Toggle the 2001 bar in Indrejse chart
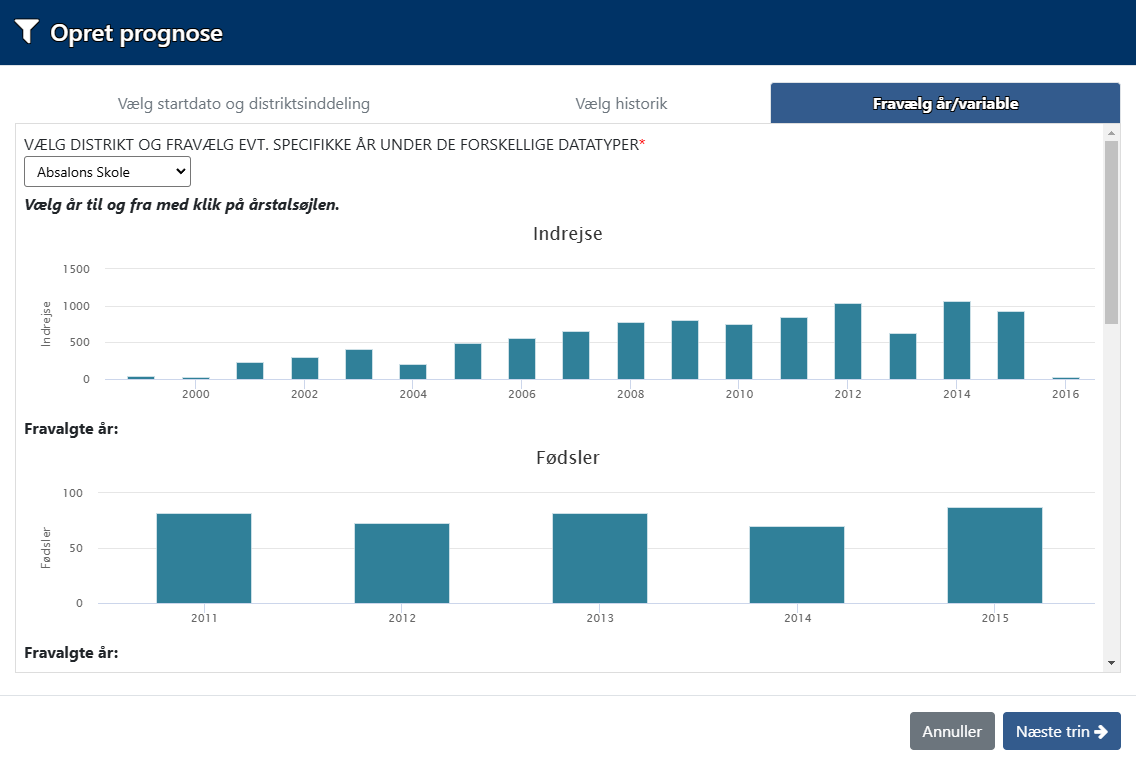This screenshot has height=765, width=1136. point(250,371)
